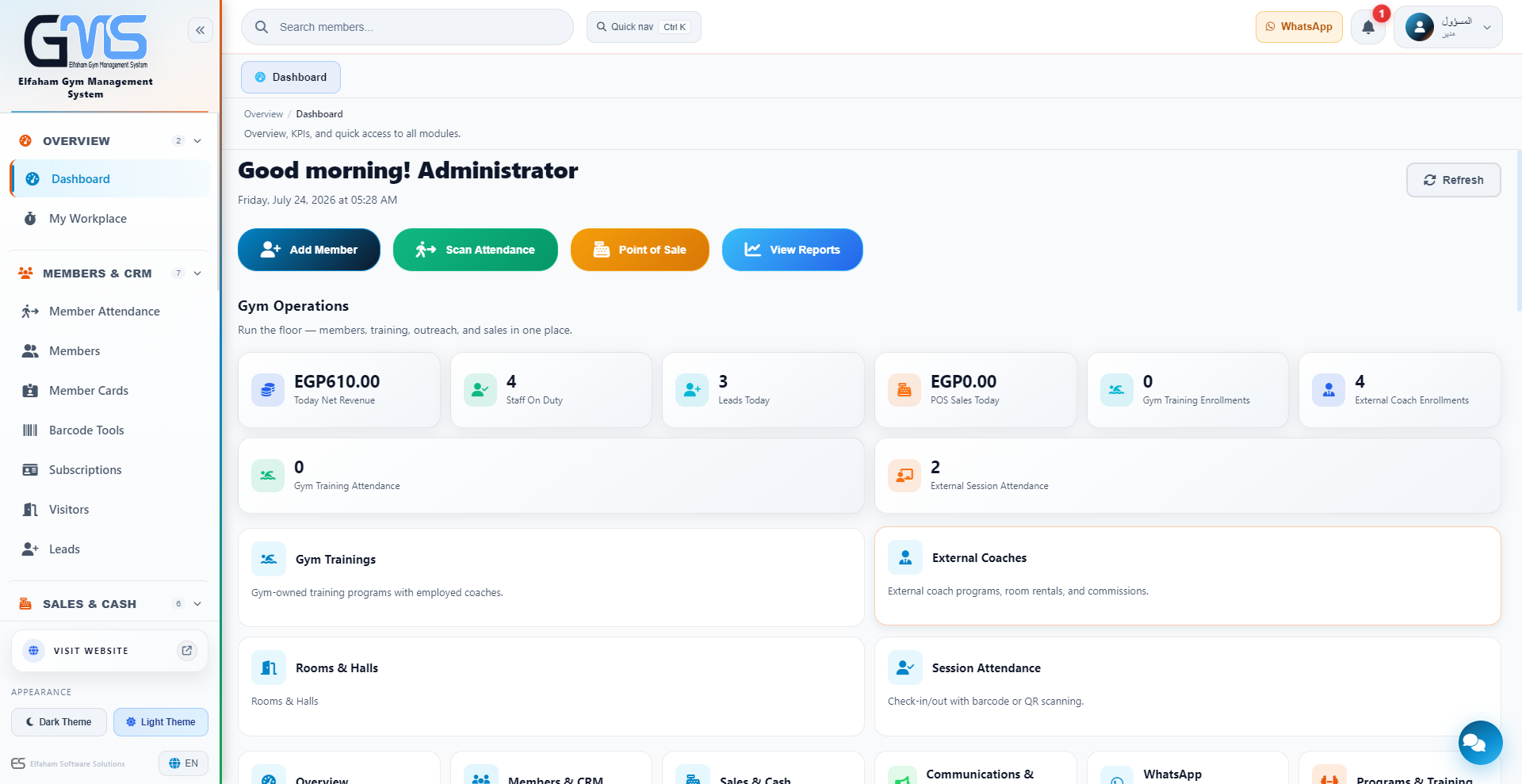Click the Gym Training Enrollments swimmer icon
Viewport: 1522px width, 784px height.
pyautogui.click(x=1117, y=390)
